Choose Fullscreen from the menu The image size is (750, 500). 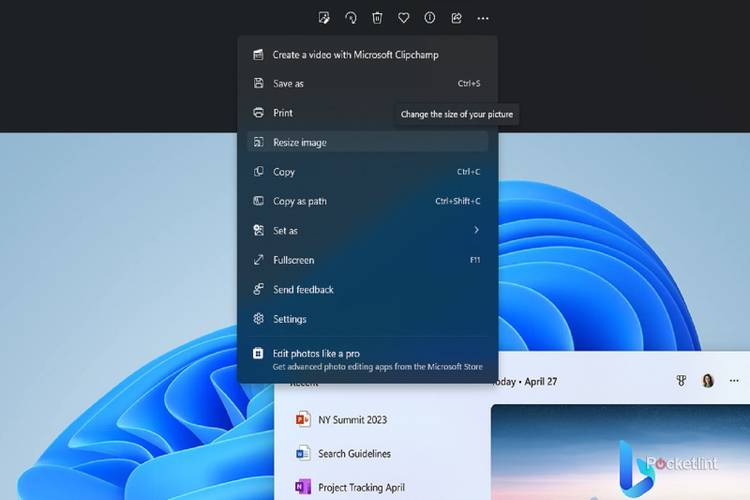click(x=368, y=260)
